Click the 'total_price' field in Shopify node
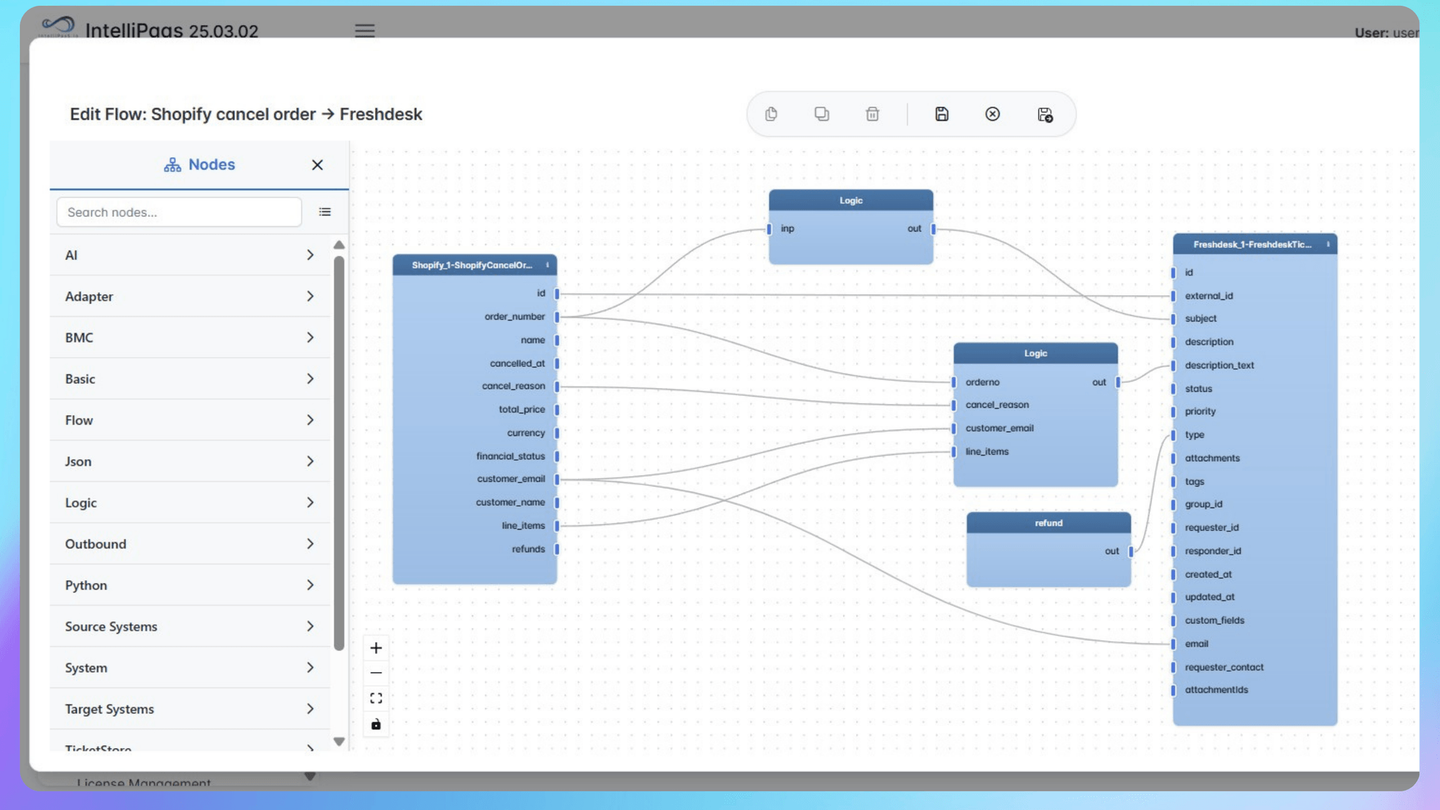The image size is (1440, 810). coord(522,410)
